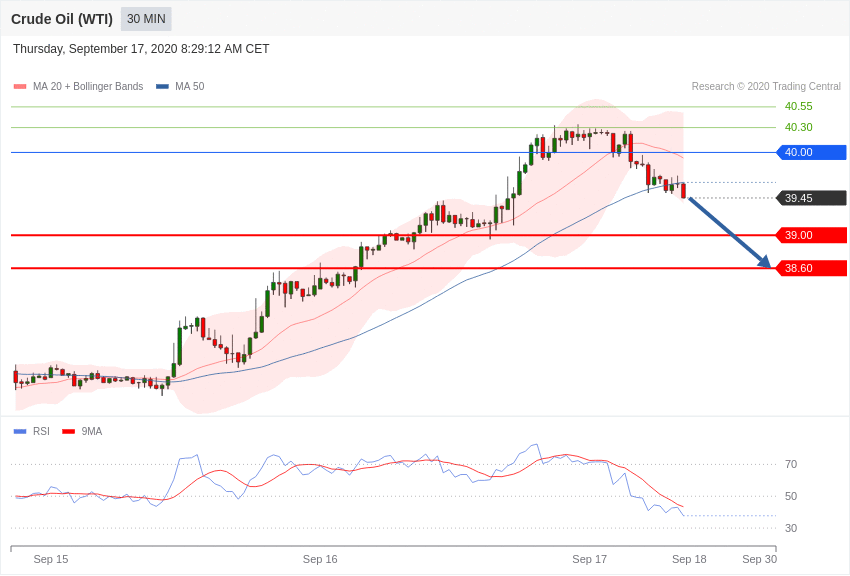Click the RSI 50 axis label
The width and height of the screenshot is (850, 576).
pyautogui.click(x=791, y=496)
